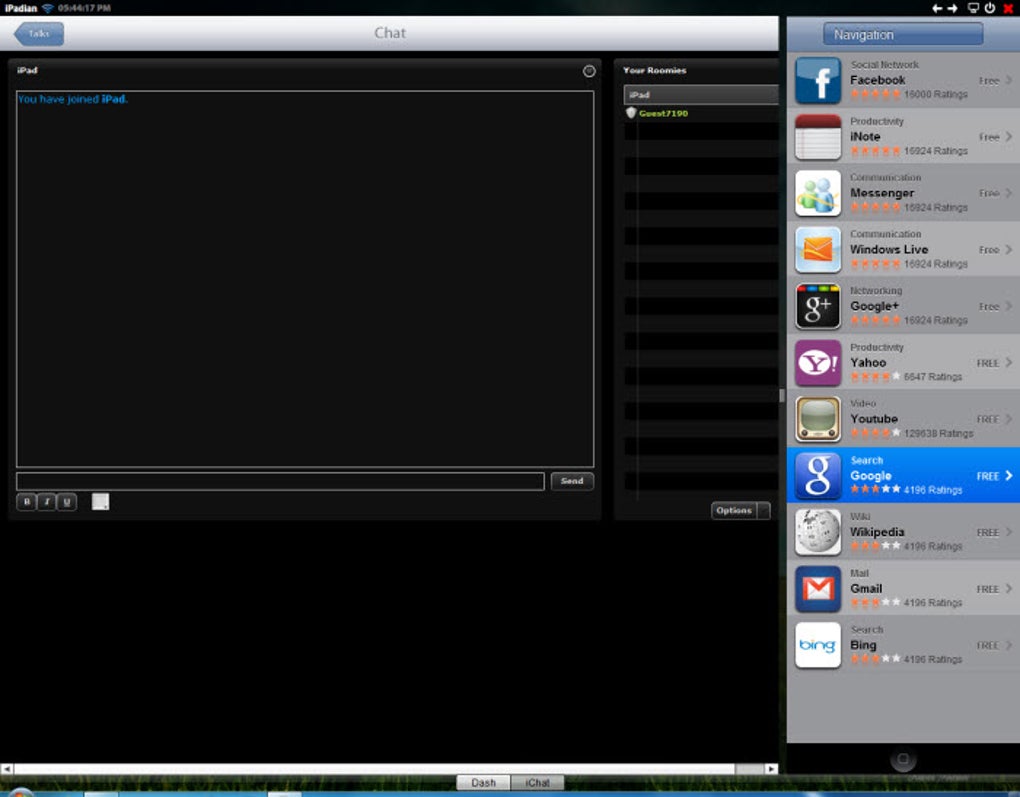The image size is (1020, 797).
Task: Expand the Windows Live row chevron
Action: 1008,249
